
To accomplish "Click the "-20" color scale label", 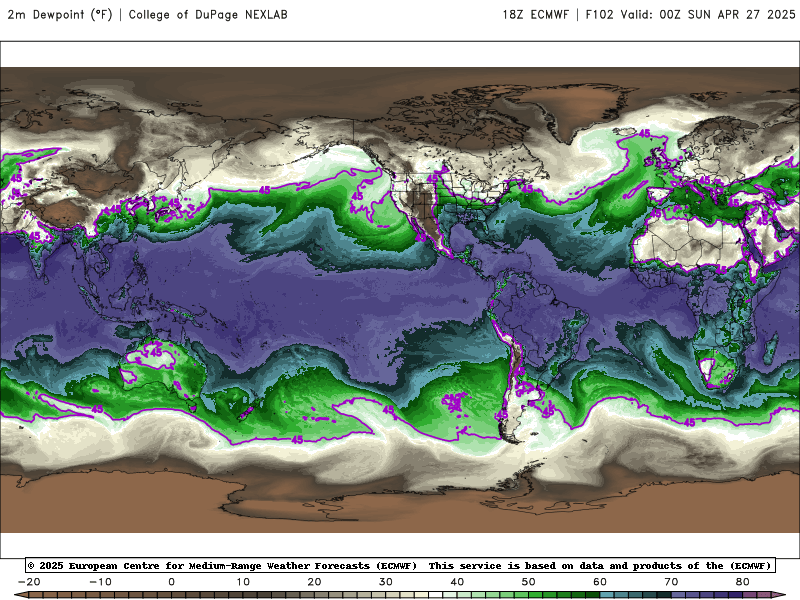I will pyautogui.click(x=29, y=582).
